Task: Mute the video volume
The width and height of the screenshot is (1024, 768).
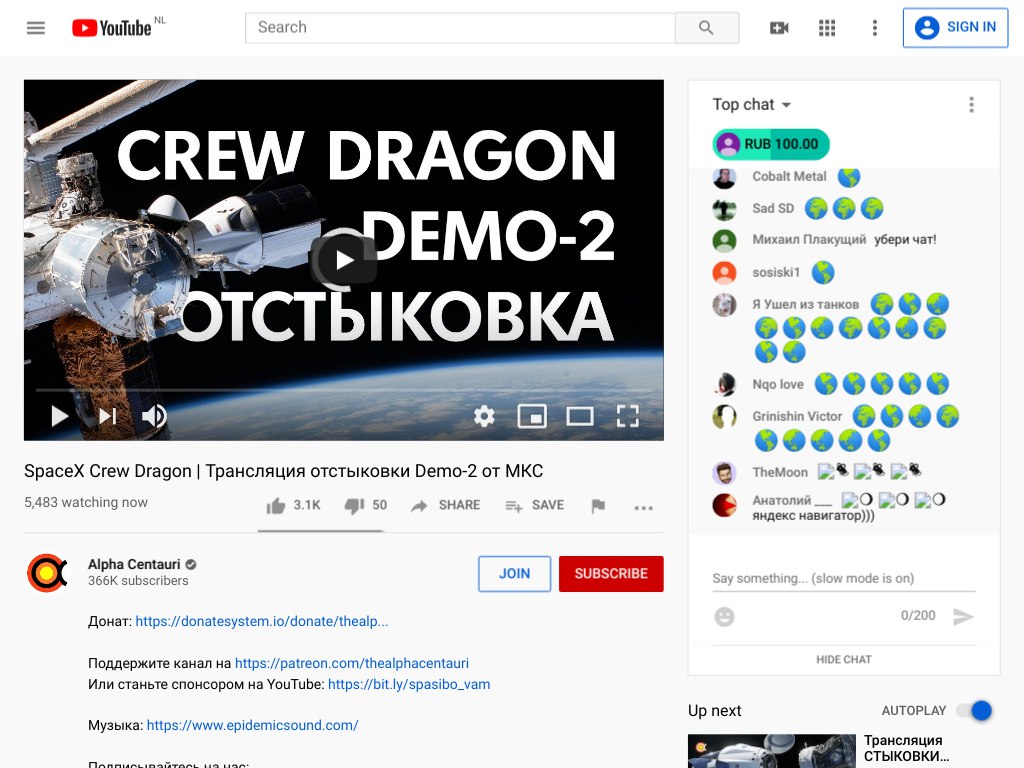Action: (154, 416)
